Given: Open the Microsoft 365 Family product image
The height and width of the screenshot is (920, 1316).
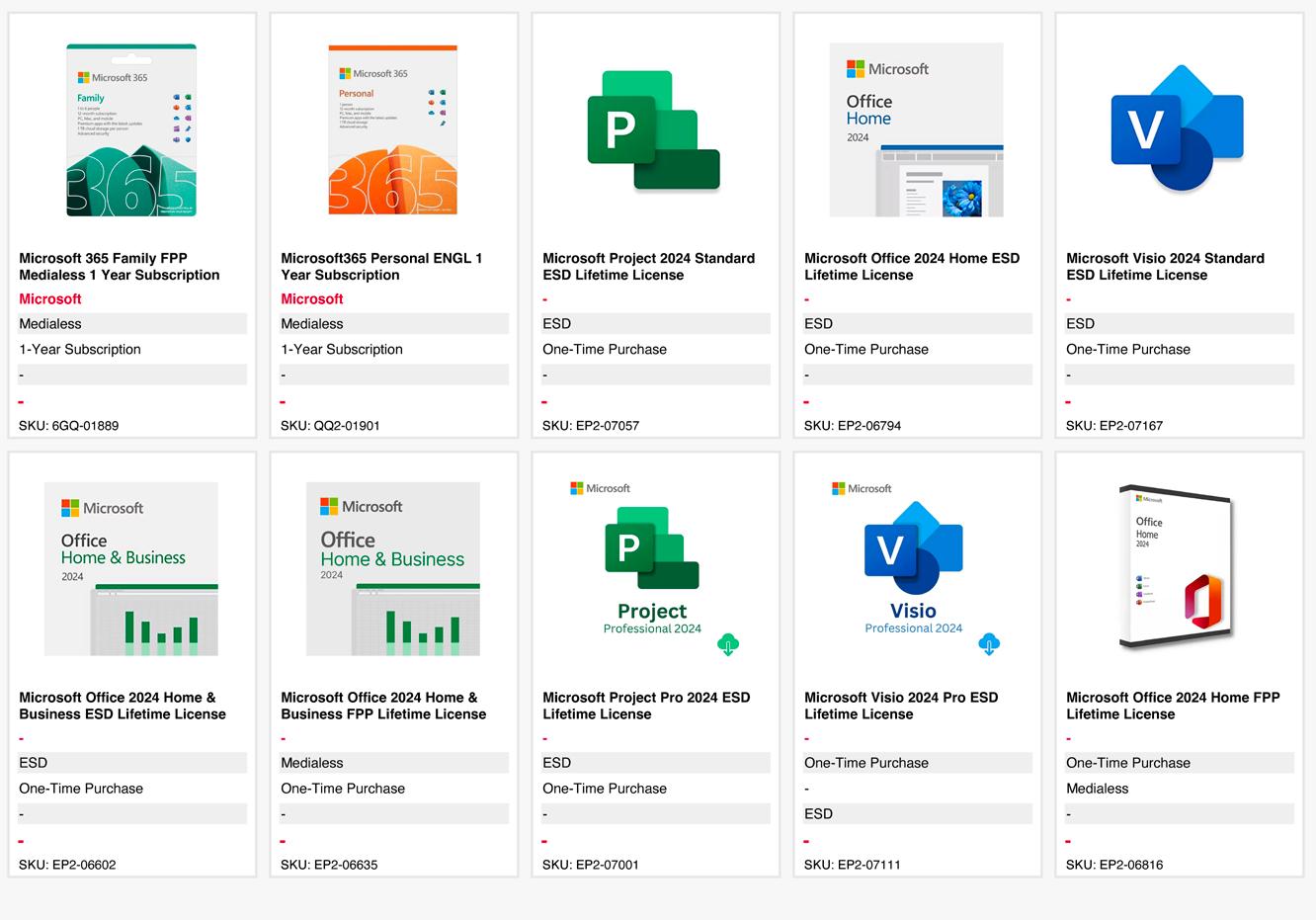Looking at the screenshot, I should point(131,129).
